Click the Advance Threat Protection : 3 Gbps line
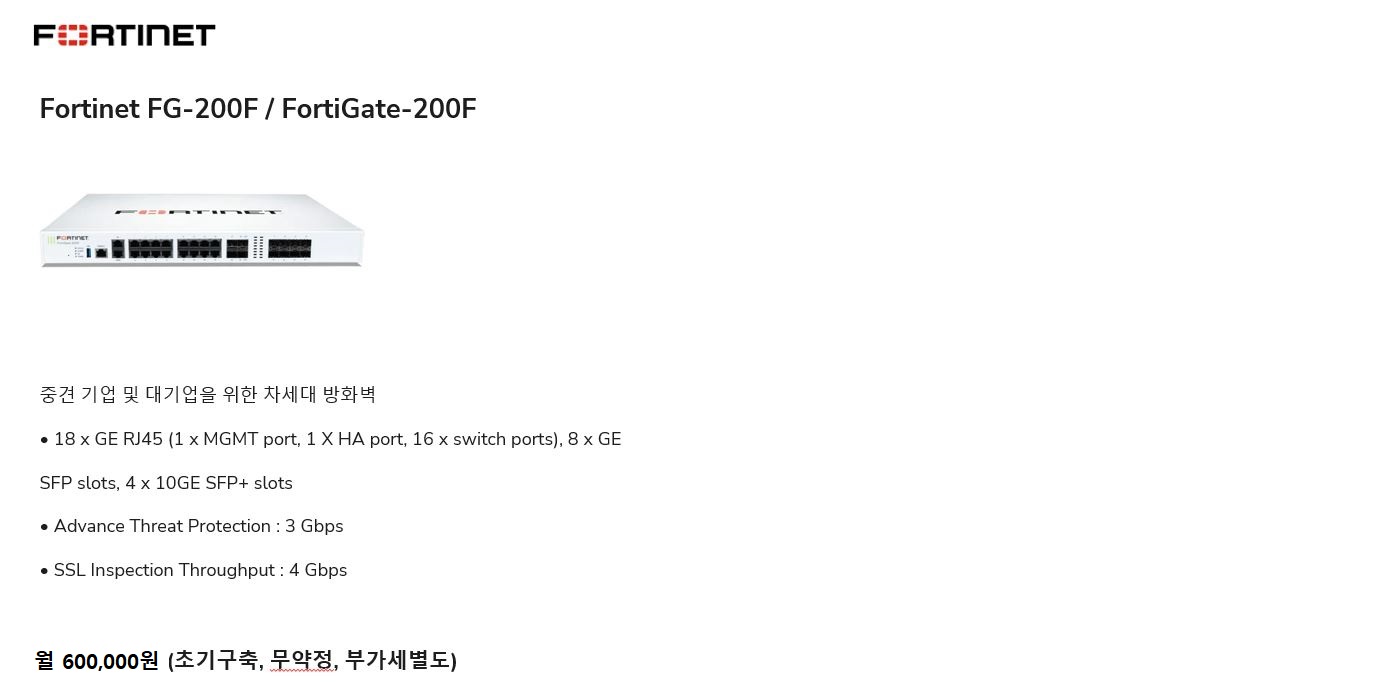 pyautogui.click(x=191, y=526)
